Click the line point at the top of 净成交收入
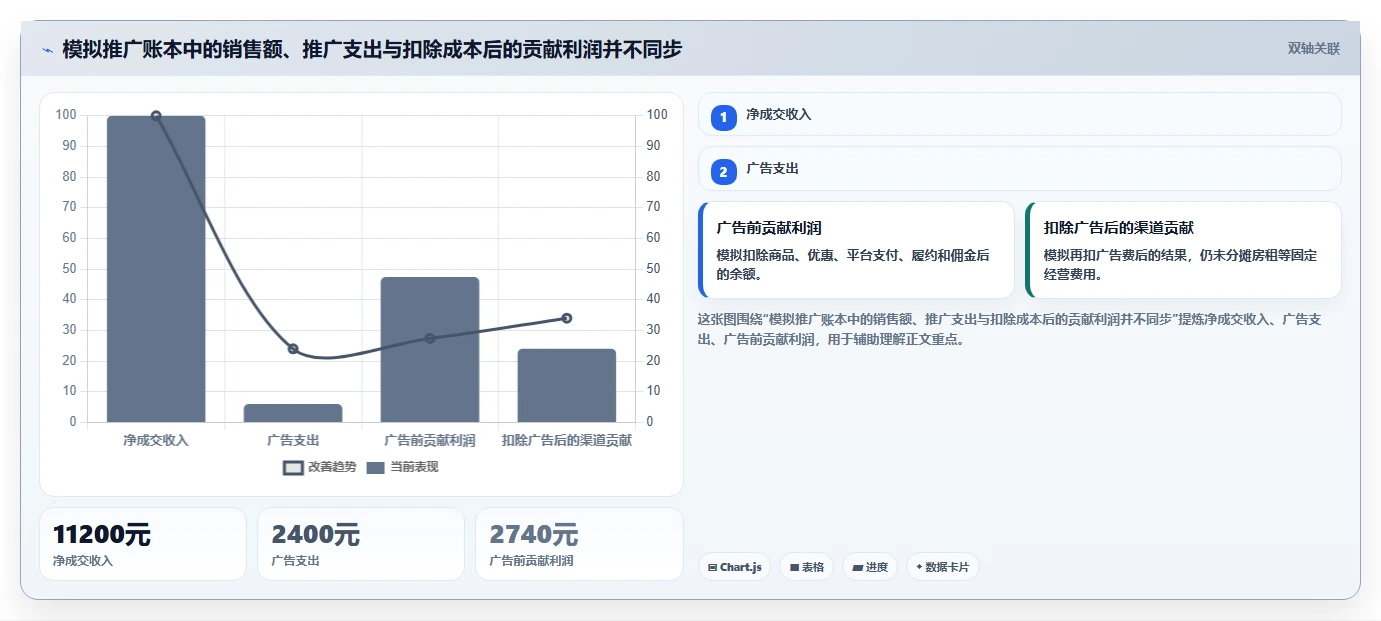 pos(156,116)
